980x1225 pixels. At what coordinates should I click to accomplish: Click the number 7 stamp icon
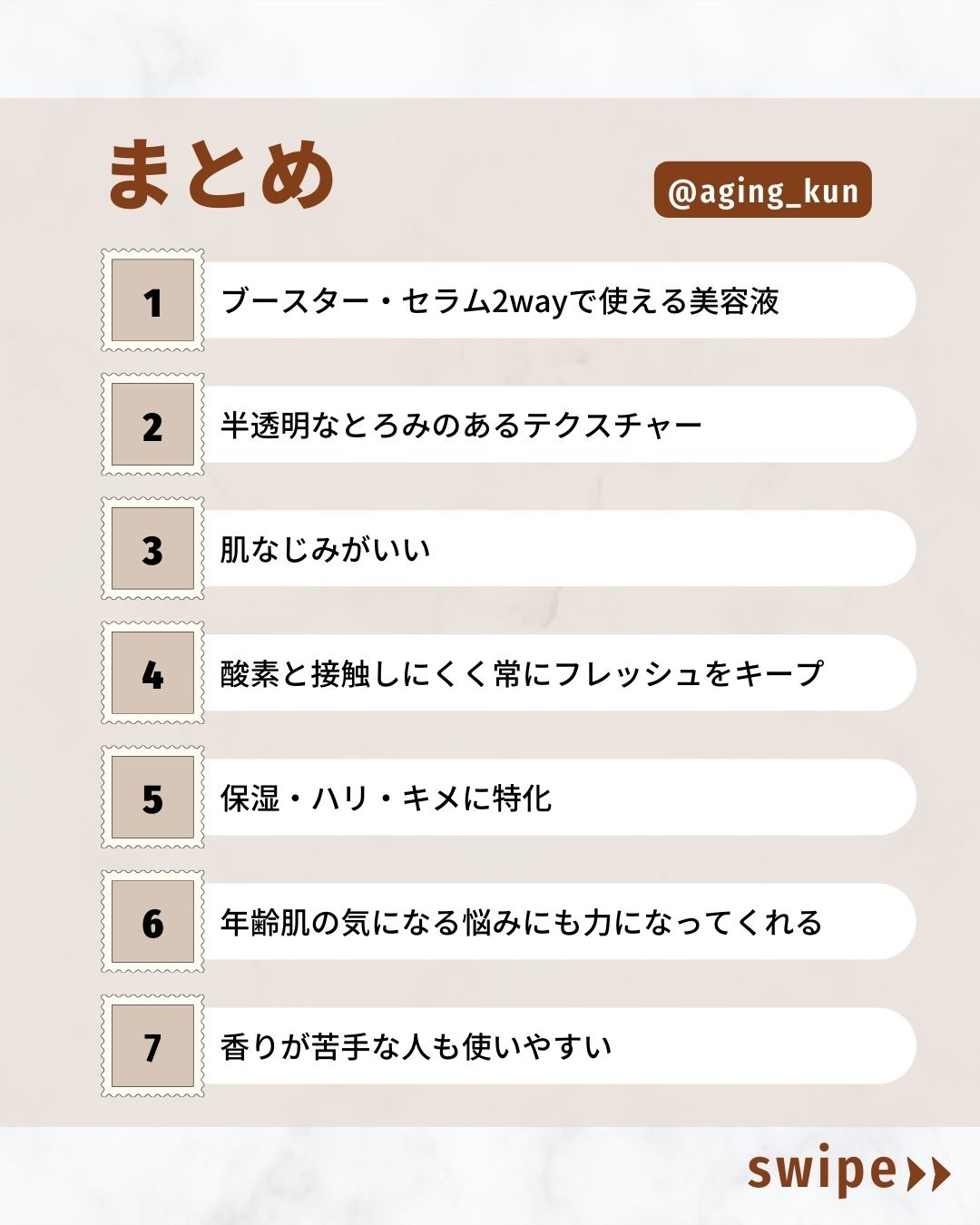152,1046
